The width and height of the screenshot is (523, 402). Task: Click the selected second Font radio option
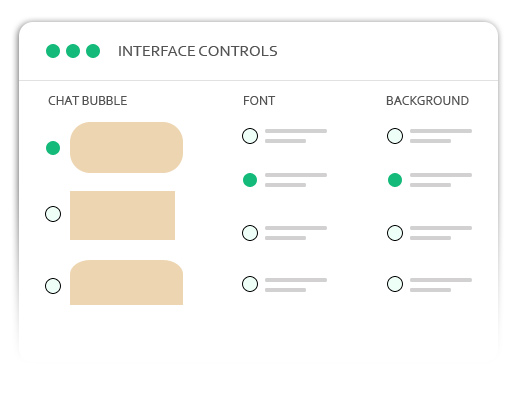pos(250,180)
